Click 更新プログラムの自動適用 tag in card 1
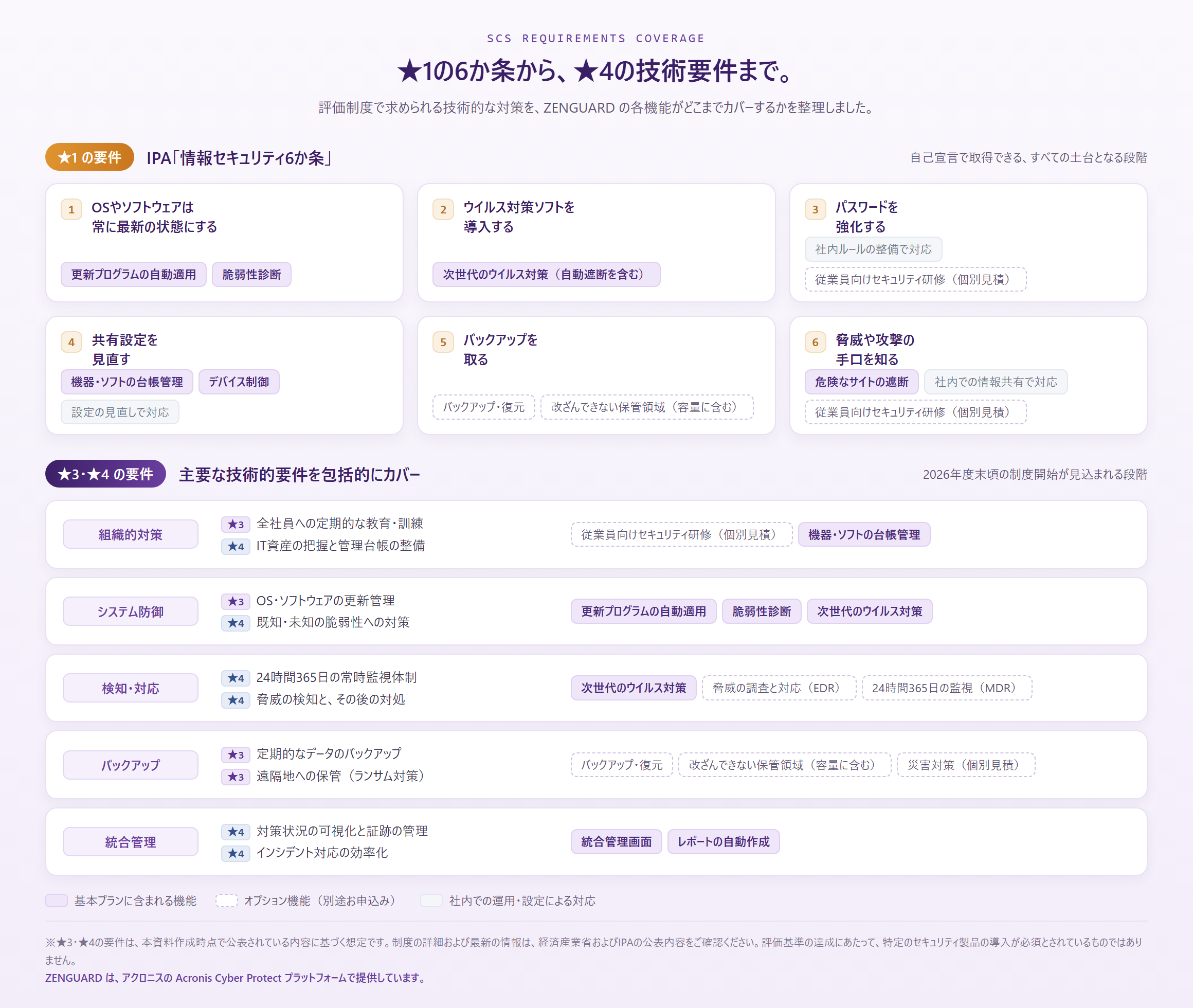 pyautogui.click(x=134, y=274)
